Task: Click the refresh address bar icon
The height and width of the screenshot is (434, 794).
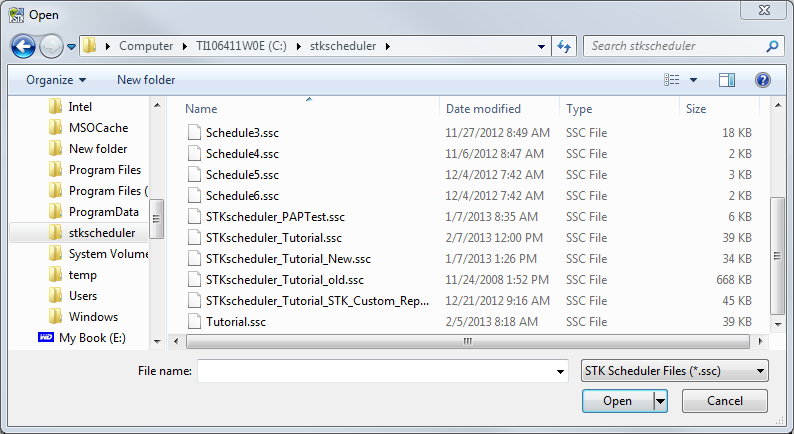Action: [564, 46]
